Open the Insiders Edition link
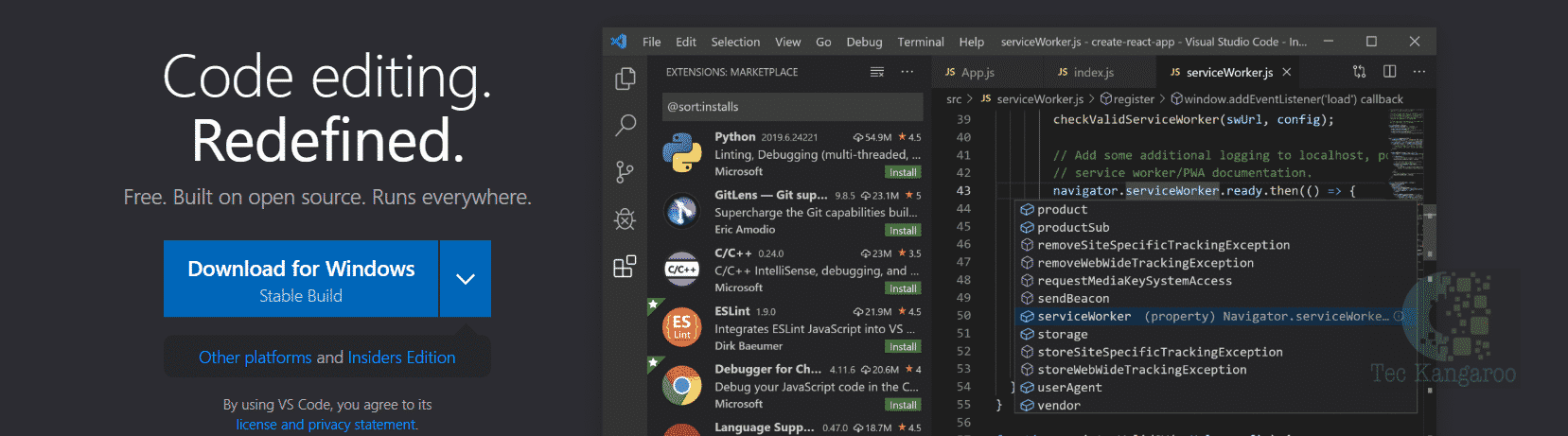The image size is (1568, 436). [x=401, y=358]
